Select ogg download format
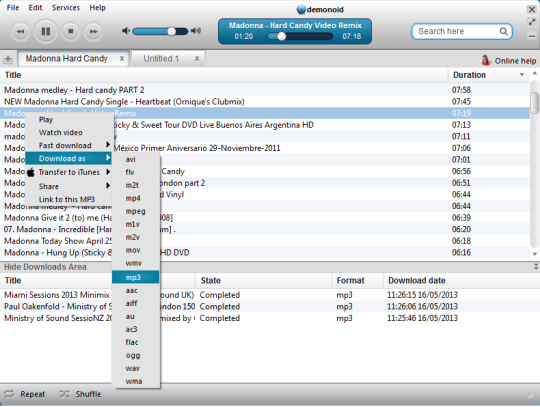 point(136,355)
